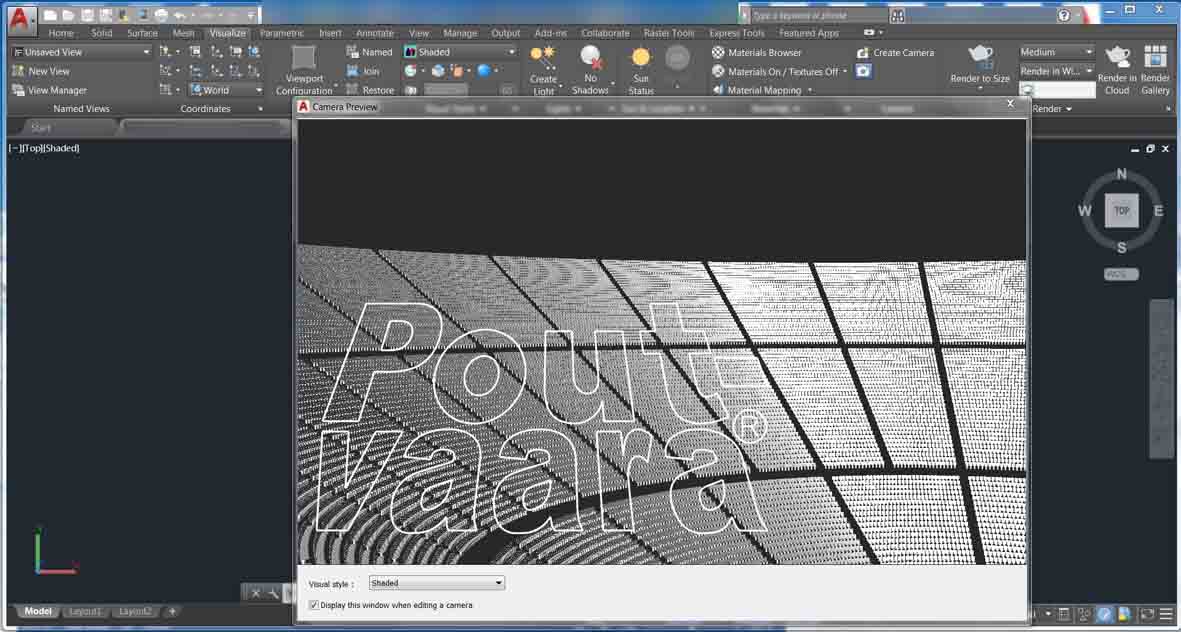Open the World coordinate system dropdown
The height and width of the screenshot is (632, 1181).
[x=226, y=90]
